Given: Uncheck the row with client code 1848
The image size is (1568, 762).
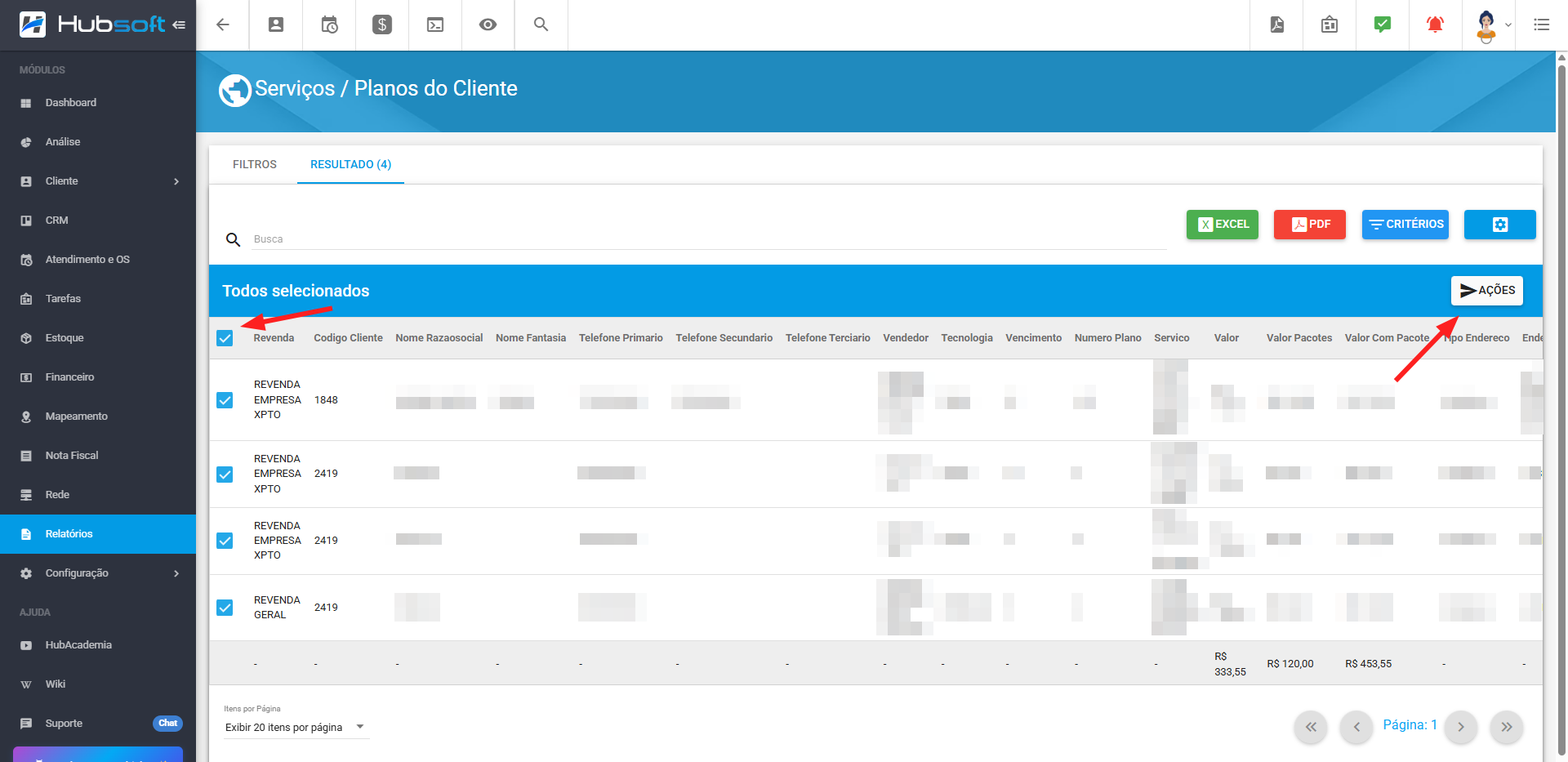Looking at the screenshot, I should pyautogui.click(x=225, y=400).
